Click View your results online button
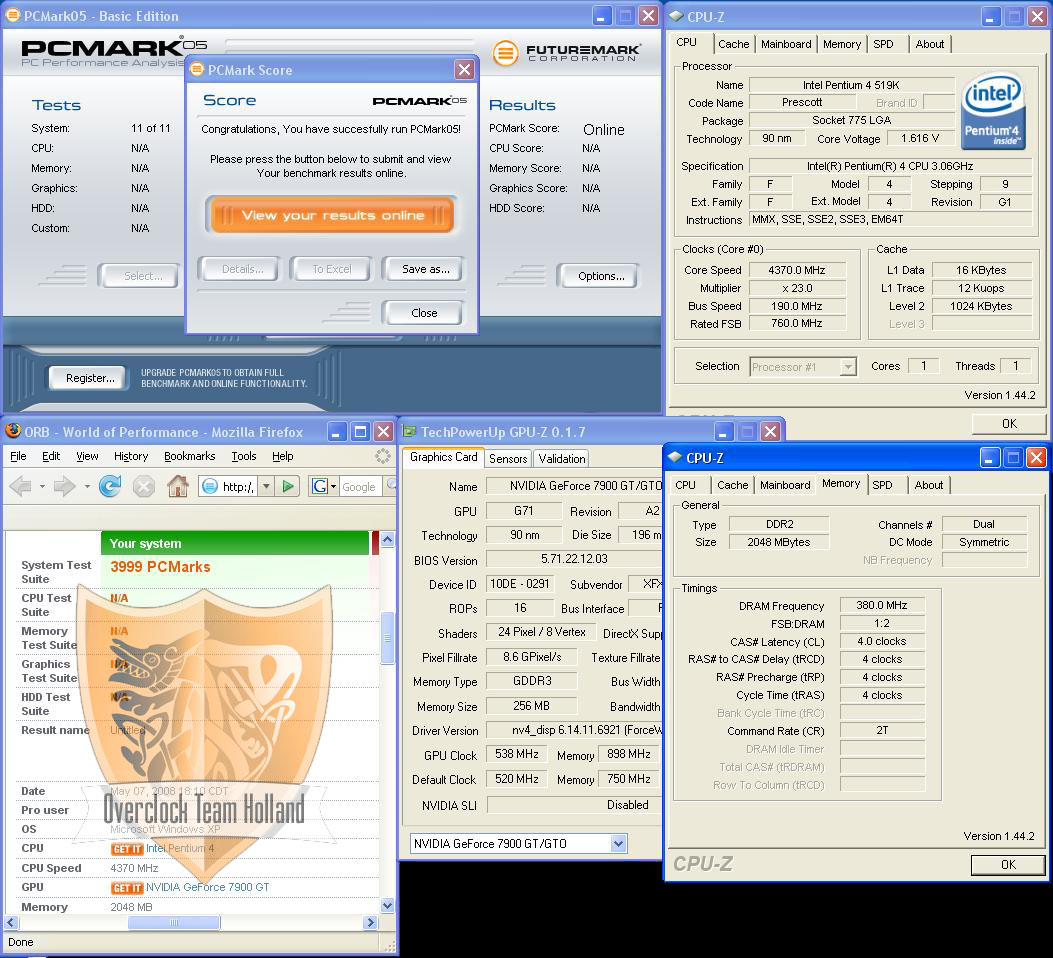Image resolution: width=1053 pixels, height=958 pixels. (x=332, y=215)
